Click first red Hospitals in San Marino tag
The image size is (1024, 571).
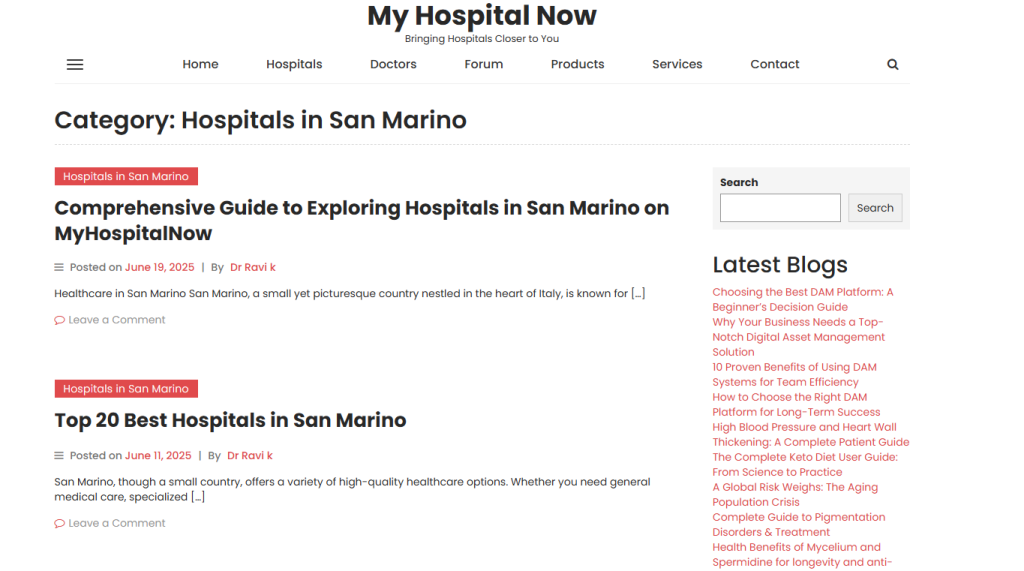pos(126,176)
